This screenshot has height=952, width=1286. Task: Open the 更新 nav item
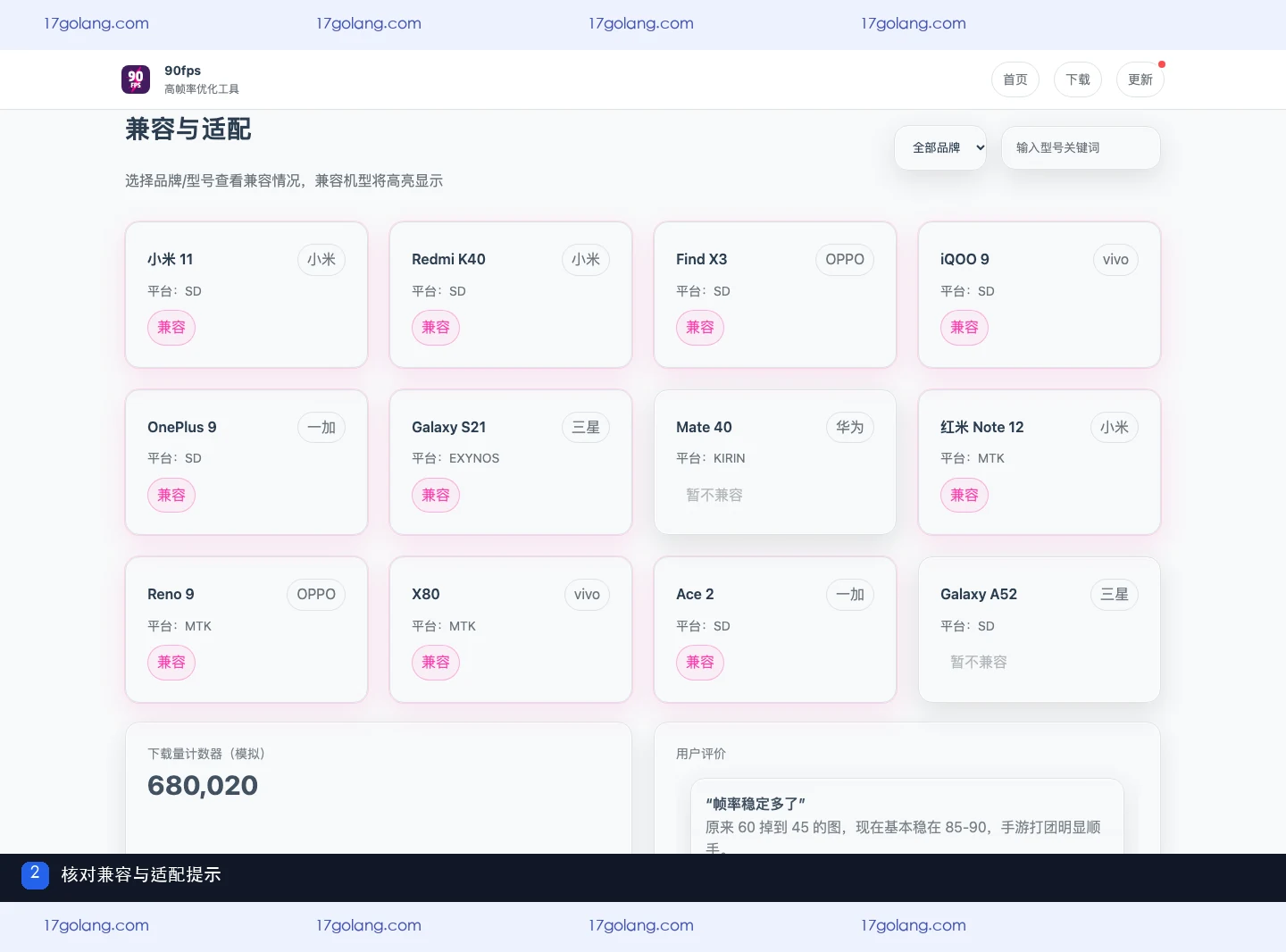[1140, 79]
